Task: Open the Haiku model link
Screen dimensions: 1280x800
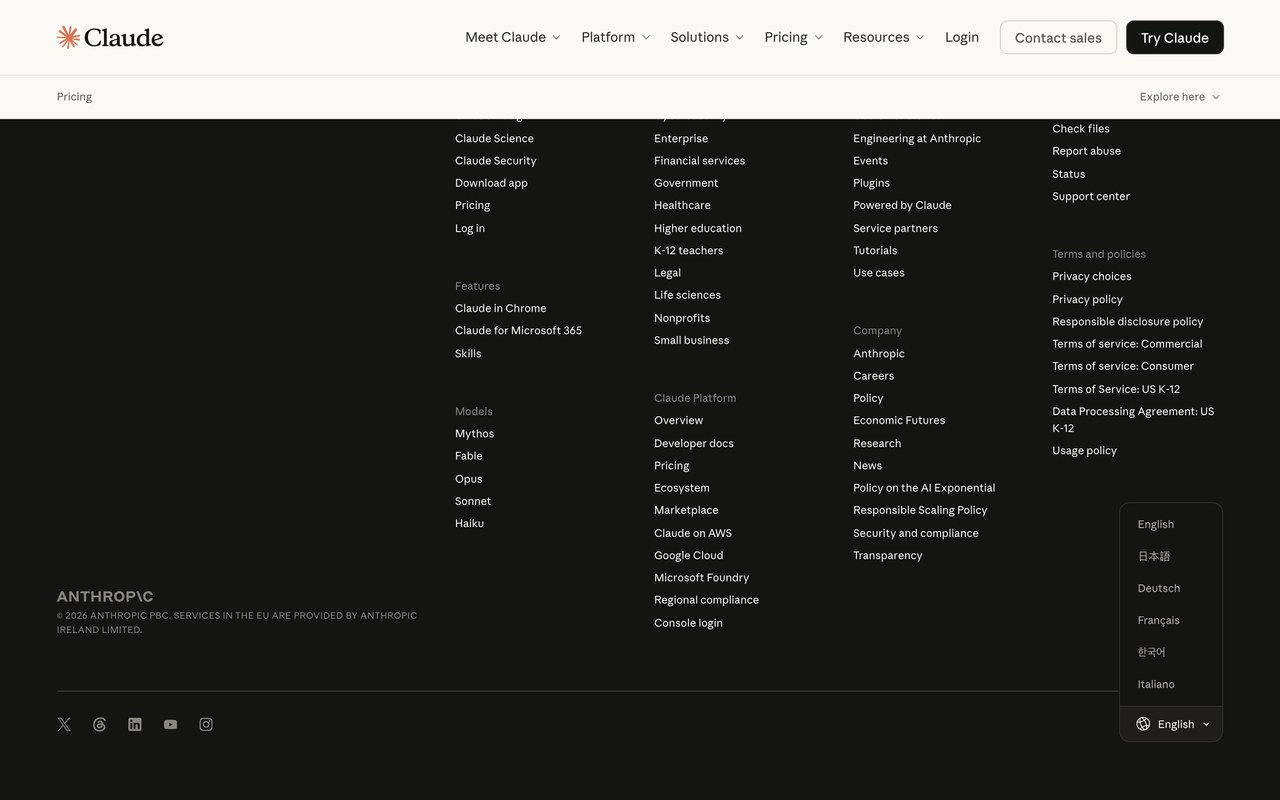Action: tap(470, 523)
